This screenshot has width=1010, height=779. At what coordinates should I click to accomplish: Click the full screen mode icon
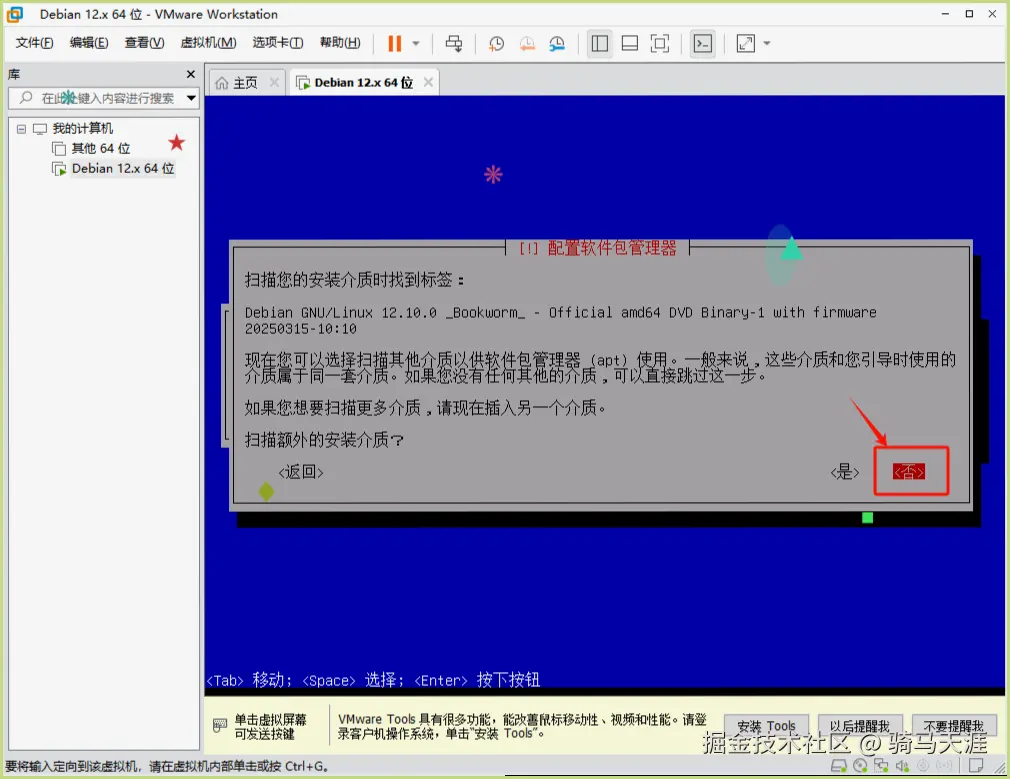[x=660, y=43]
